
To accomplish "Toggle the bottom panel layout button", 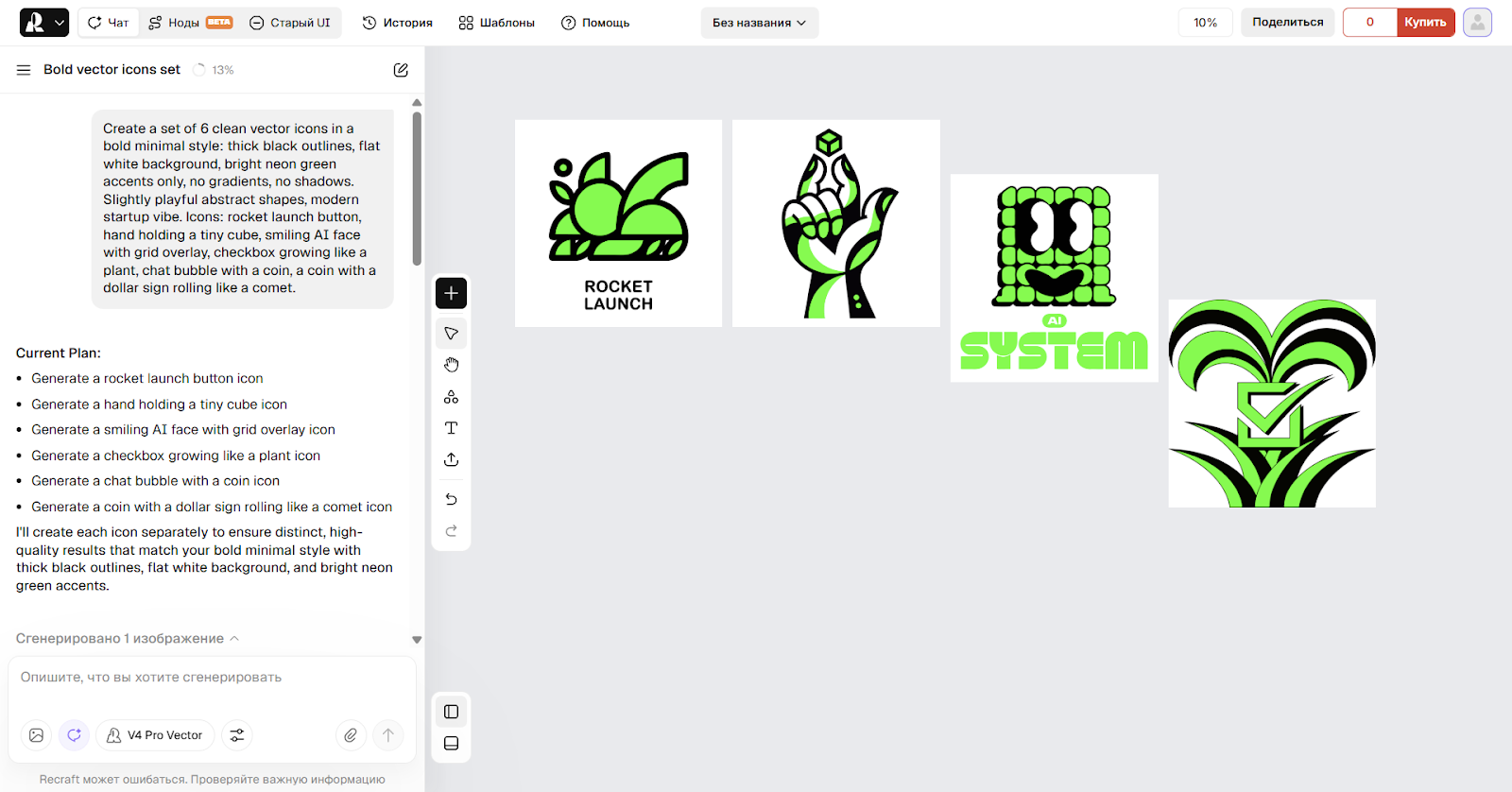I will (x=451, y=744).
